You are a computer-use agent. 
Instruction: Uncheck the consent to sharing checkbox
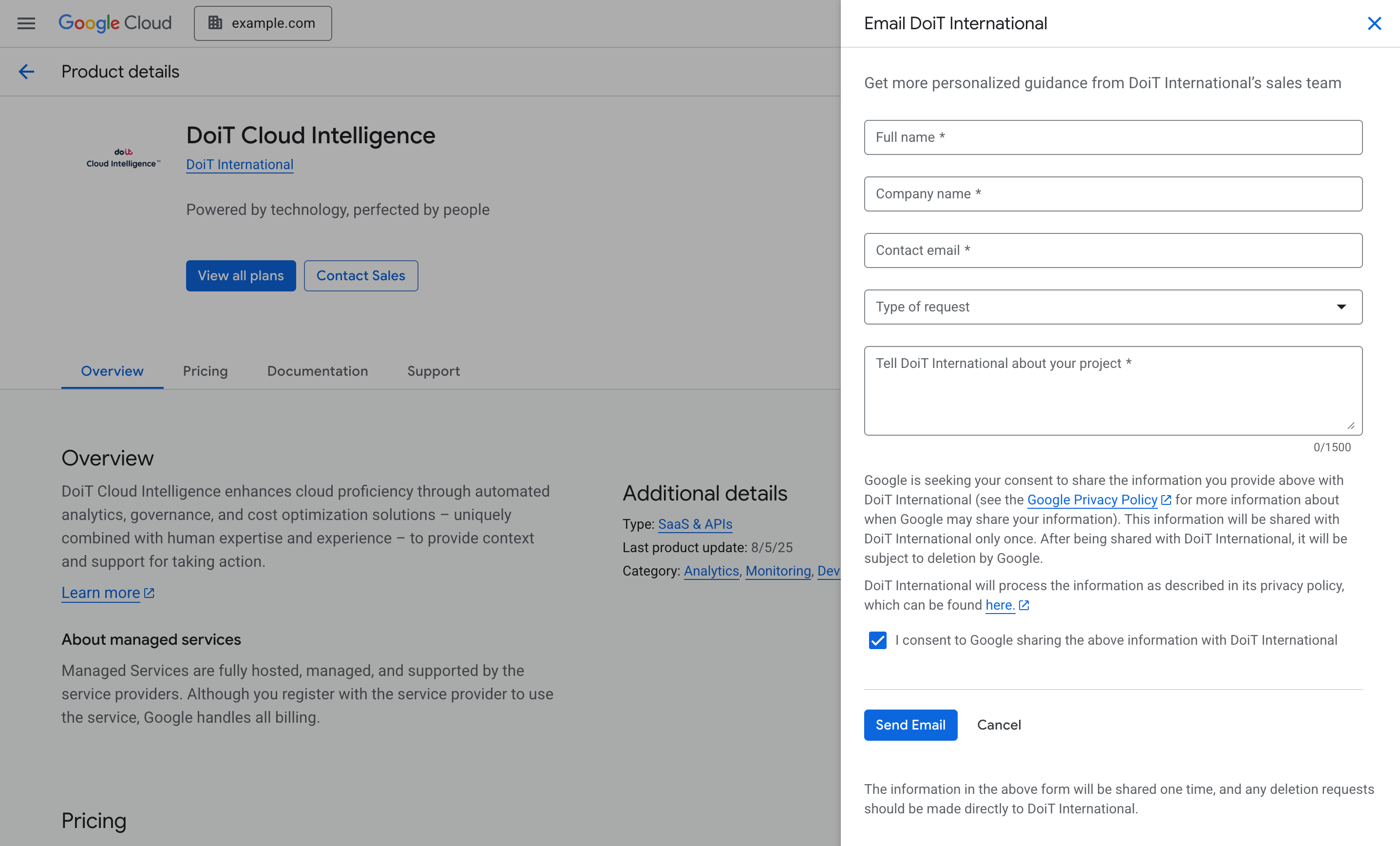click(877, 640)
